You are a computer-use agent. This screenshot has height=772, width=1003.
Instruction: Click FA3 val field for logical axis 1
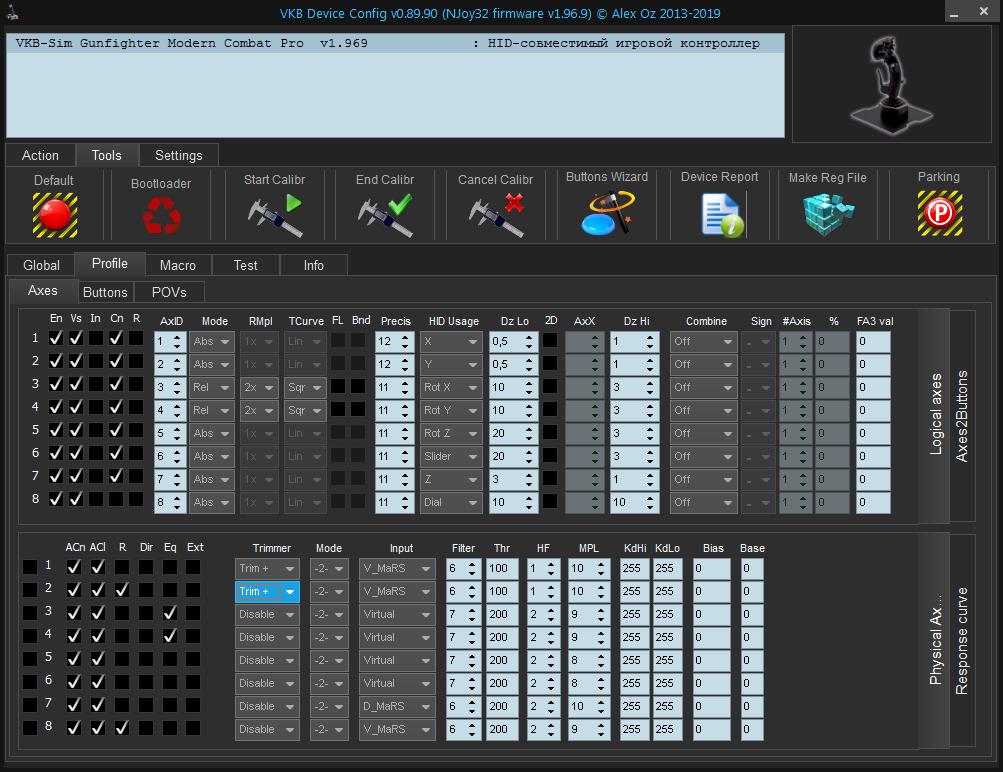tap(873, 342)
